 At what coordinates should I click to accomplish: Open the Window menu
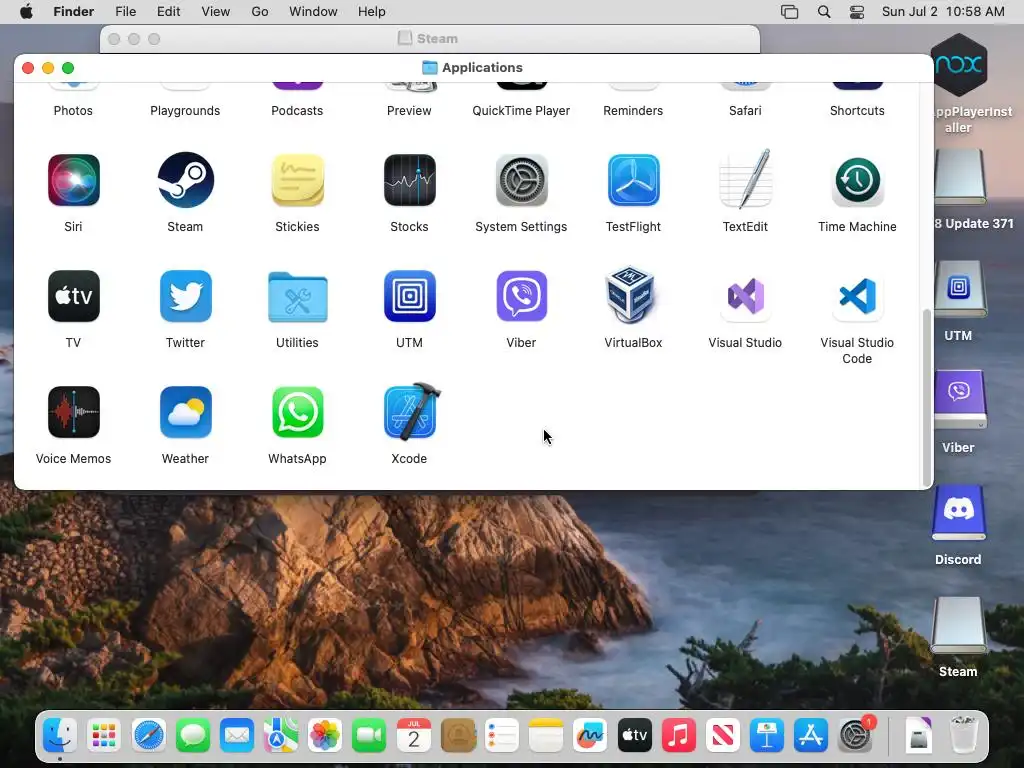click(x=313, y=12)
